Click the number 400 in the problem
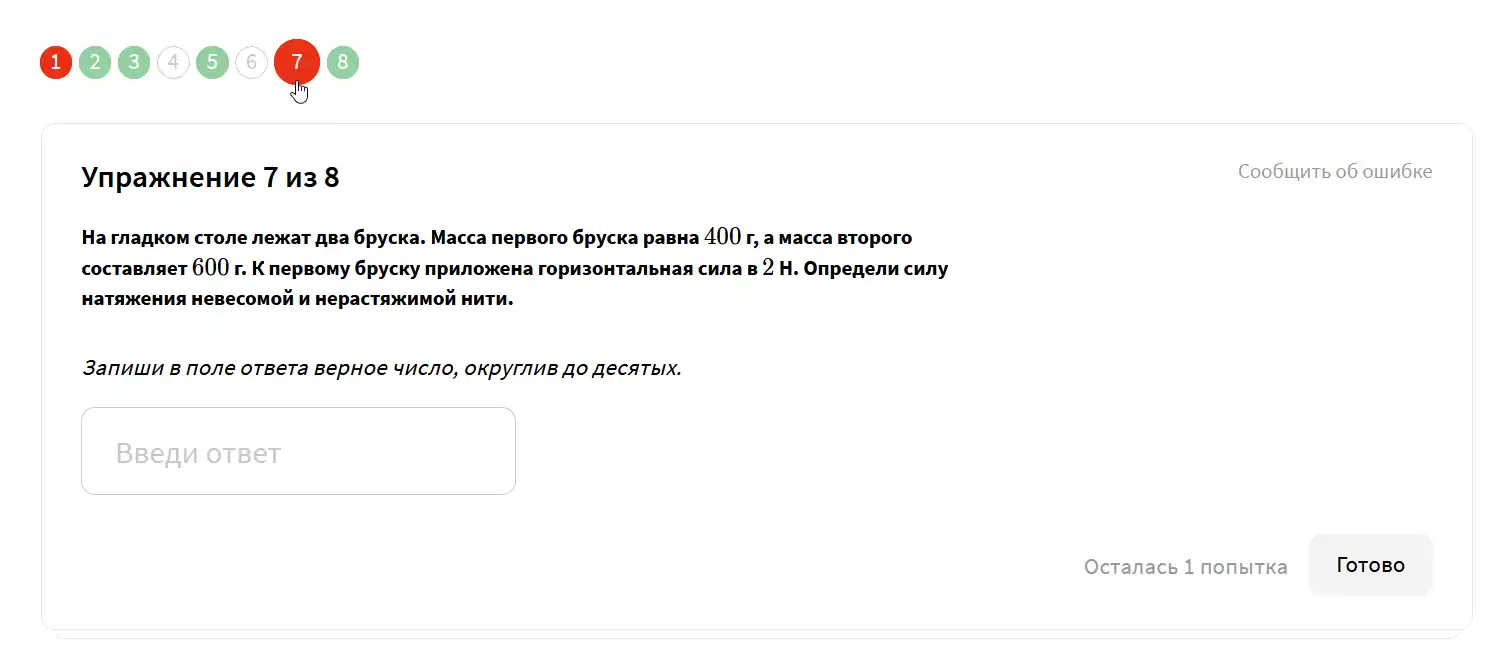 (723, 237)
